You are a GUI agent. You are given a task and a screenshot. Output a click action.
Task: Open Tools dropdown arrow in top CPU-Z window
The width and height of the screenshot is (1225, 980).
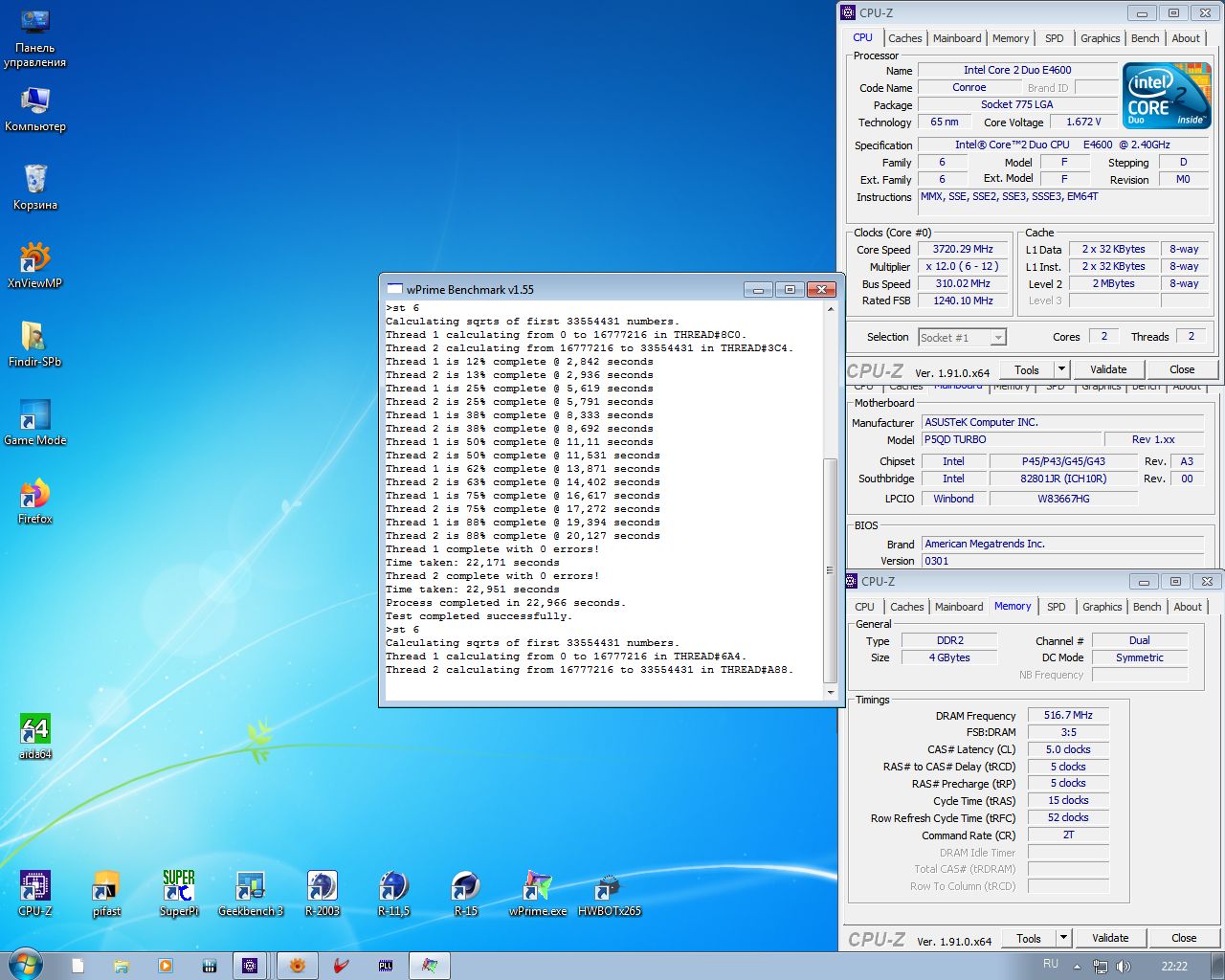point(1061,369)
